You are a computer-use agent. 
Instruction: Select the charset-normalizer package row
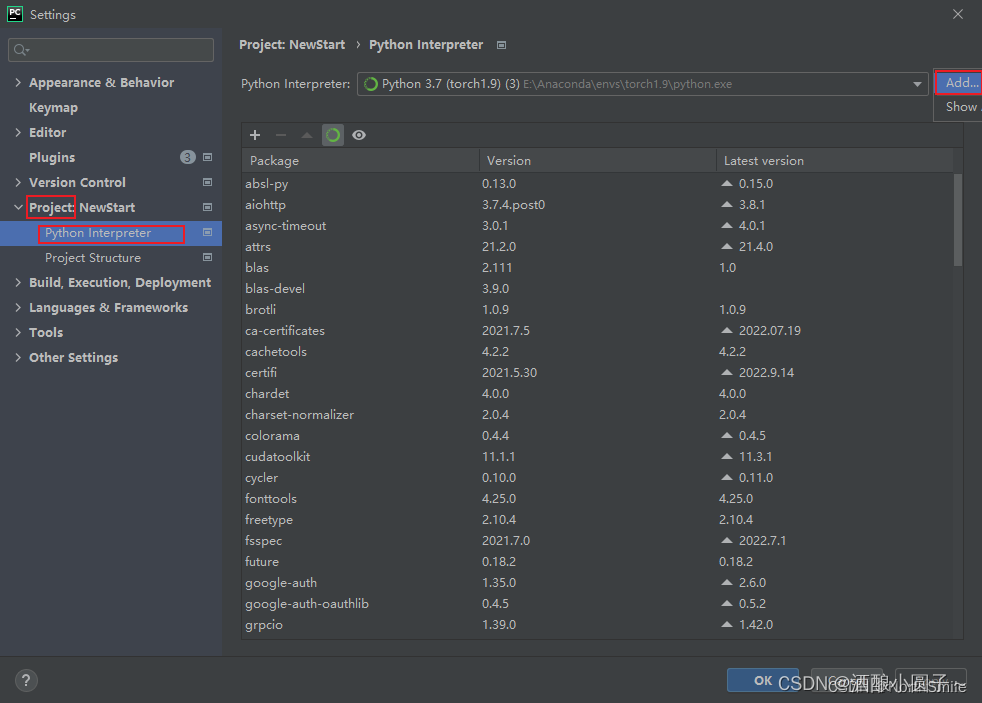[x=597, y=415]
